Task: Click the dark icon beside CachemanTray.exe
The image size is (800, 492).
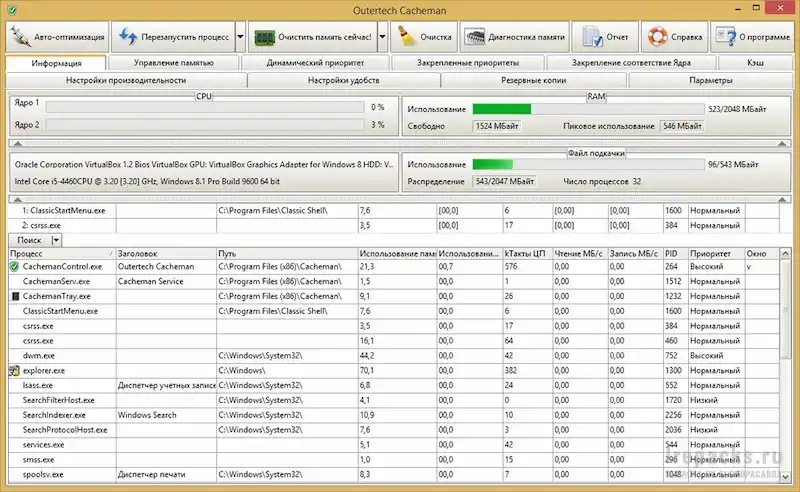Action: click(15, 296)
